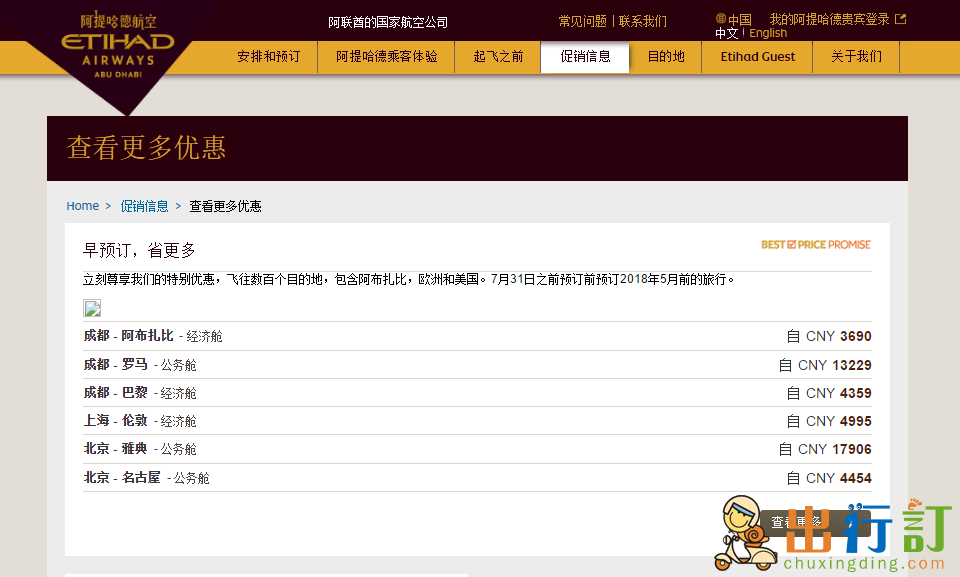Click the external link icon beside 贵宾登录

900,19
